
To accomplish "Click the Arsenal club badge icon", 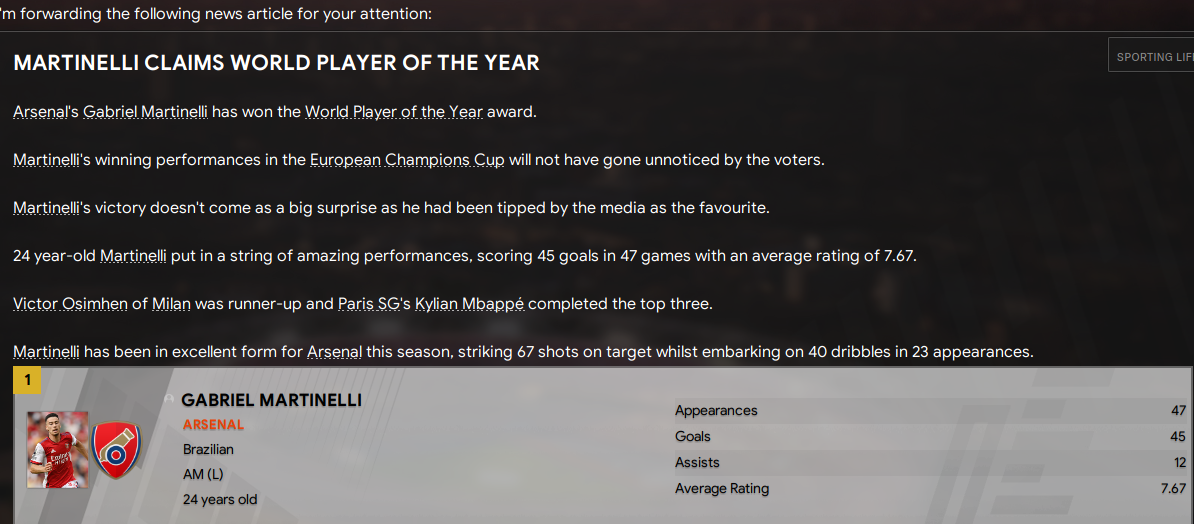I will coord(117,450).
